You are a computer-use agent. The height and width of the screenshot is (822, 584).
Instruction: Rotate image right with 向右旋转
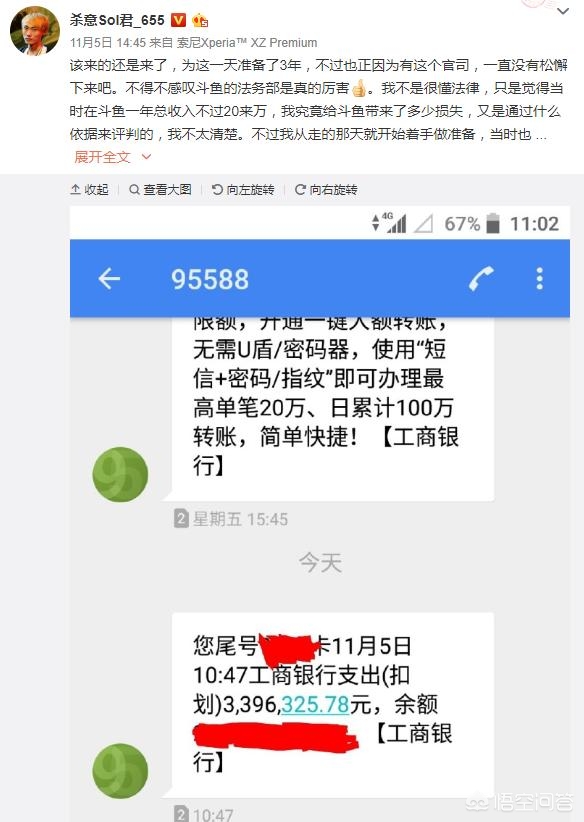(326, 189)
